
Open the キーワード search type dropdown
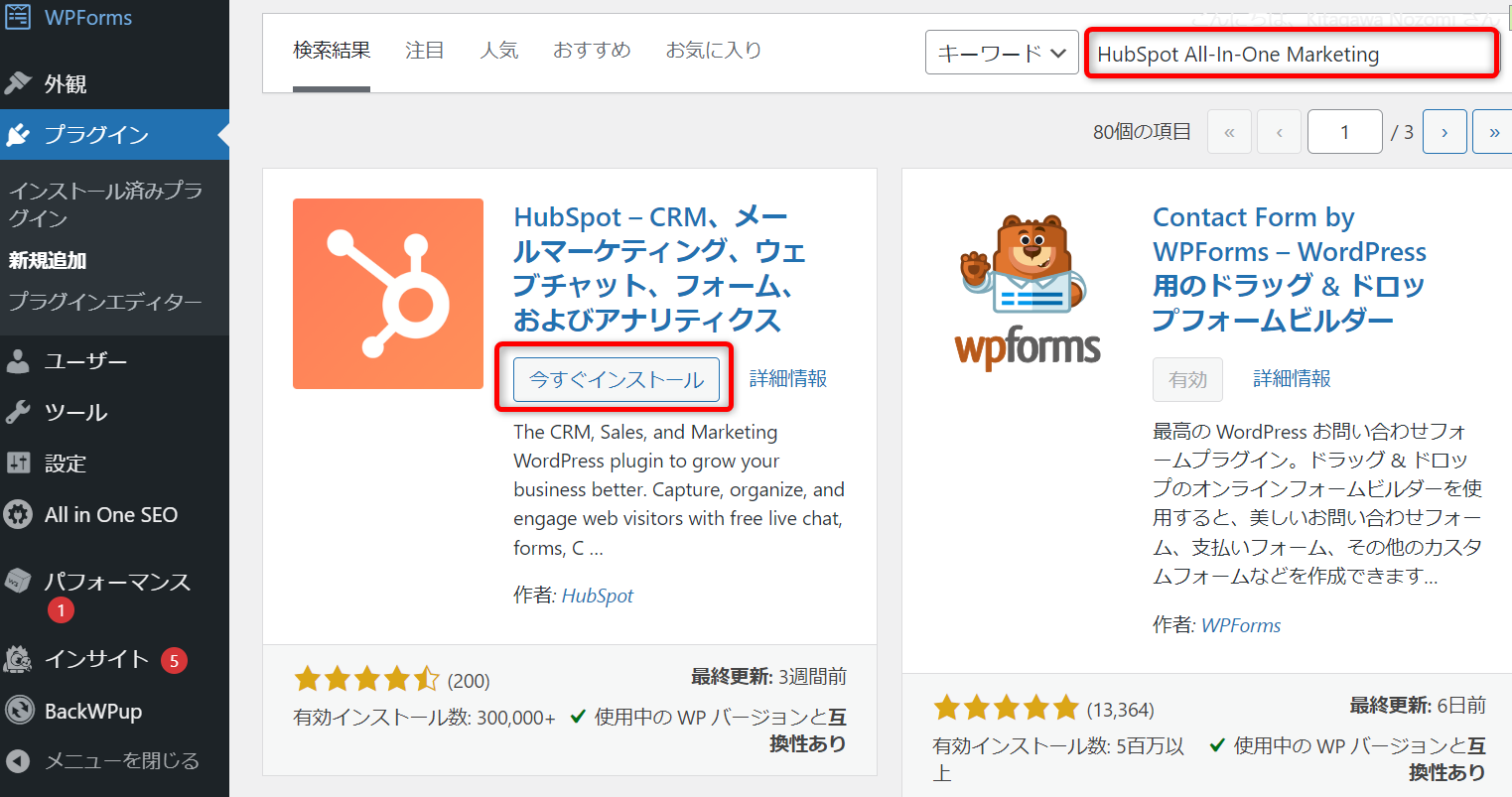[1002, 53]
